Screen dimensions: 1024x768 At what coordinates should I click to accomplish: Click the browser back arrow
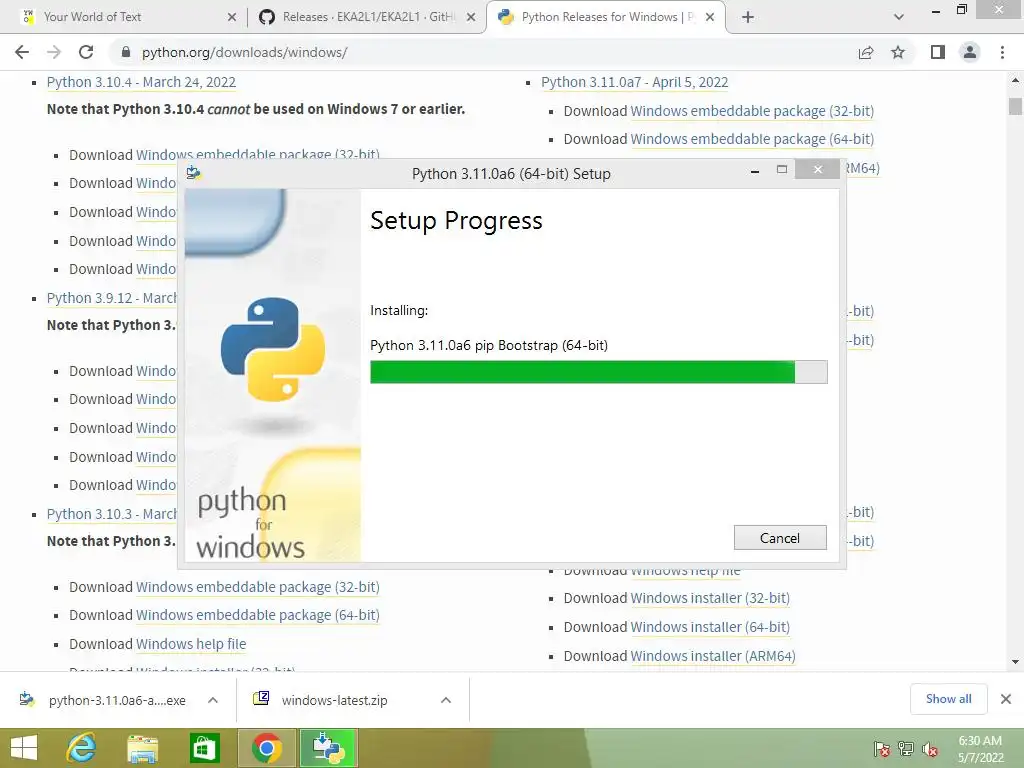click(22, 52)
